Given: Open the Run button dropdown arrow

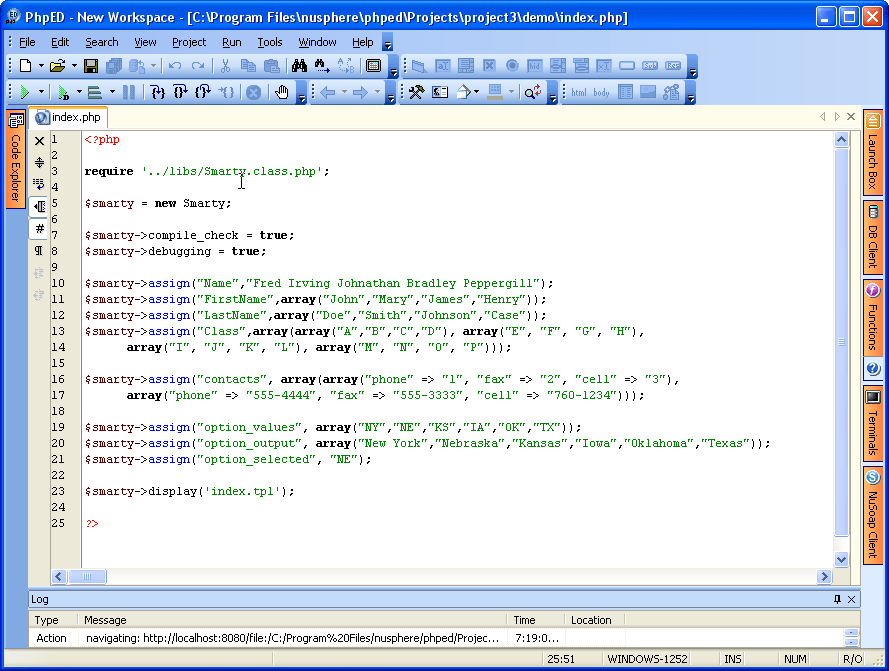Looking at the screenshot, I should click(x=40, y=91).
